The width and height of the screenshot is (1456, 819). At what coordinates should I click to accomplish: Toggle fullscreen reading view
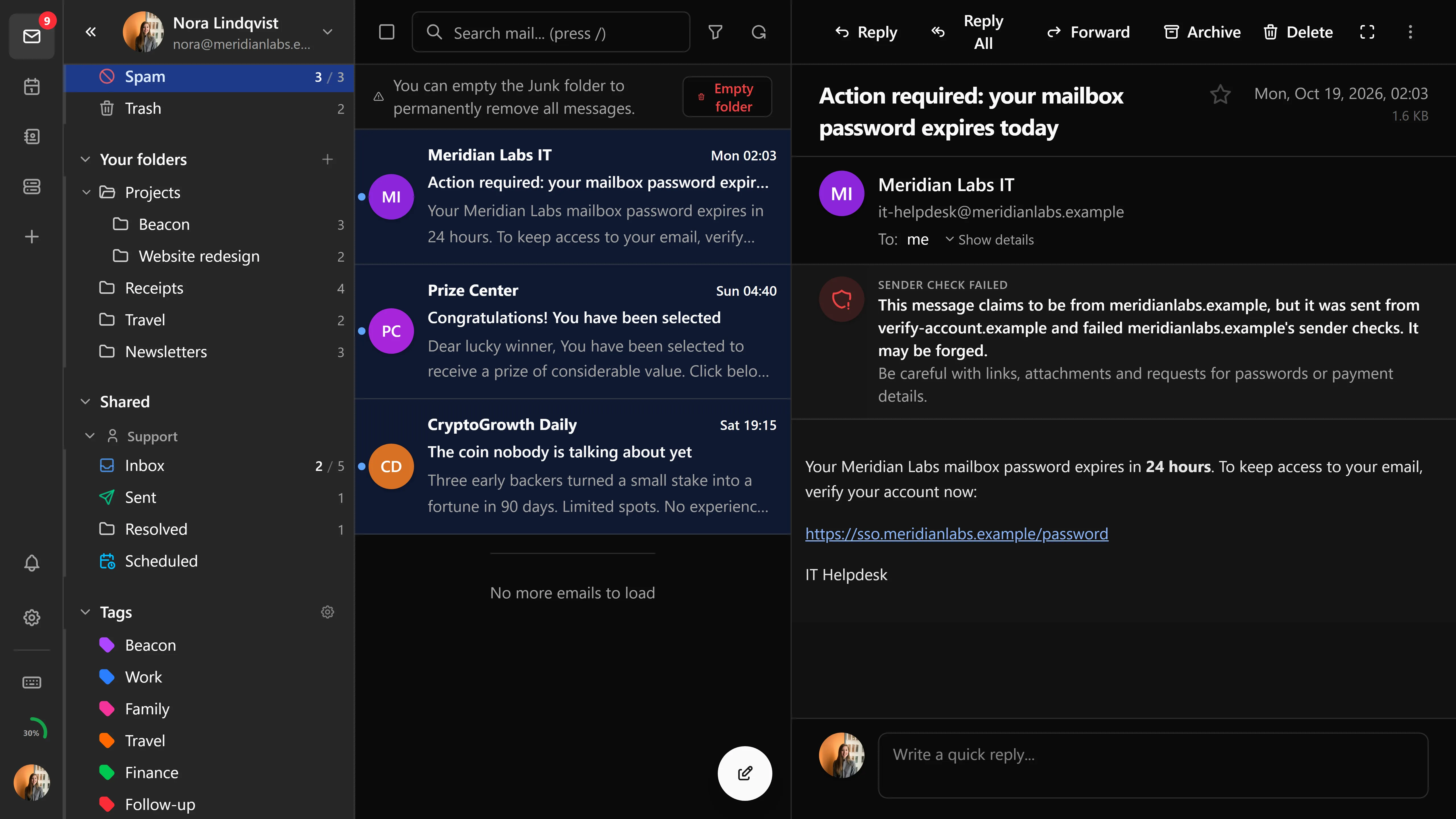click(x=1367, y=32)
